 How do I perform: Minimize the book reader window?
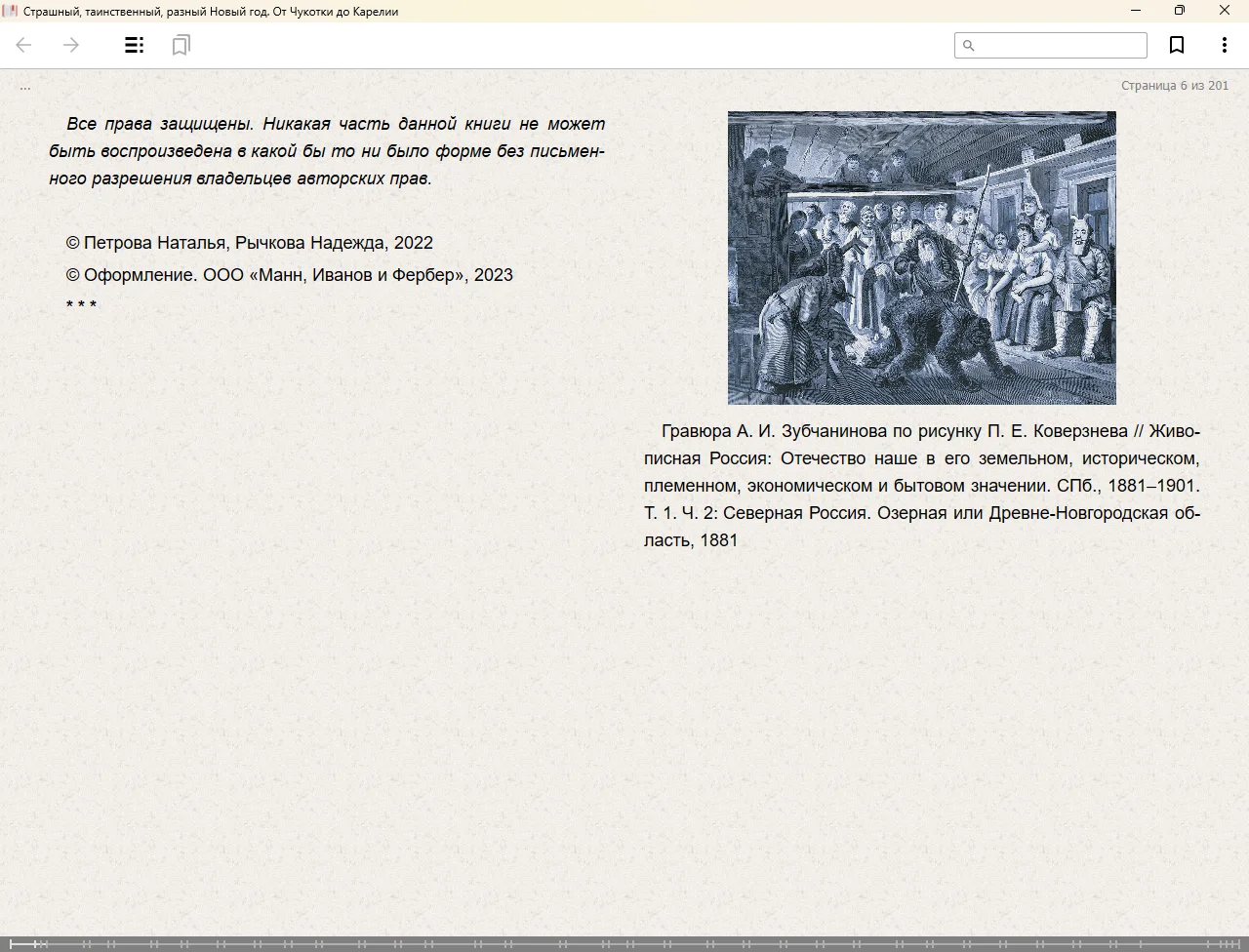pos(1135,11)
